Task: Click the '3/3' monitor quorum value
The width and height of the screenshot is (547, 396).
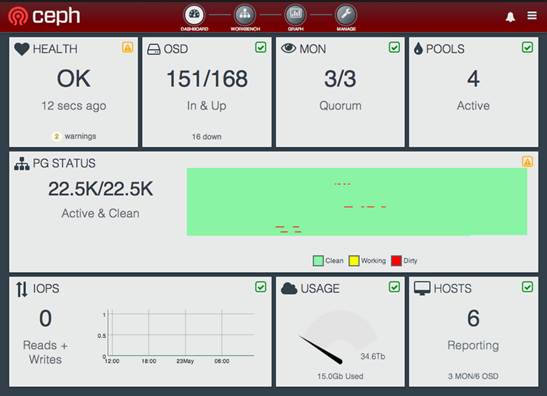Action: (340, 79)
